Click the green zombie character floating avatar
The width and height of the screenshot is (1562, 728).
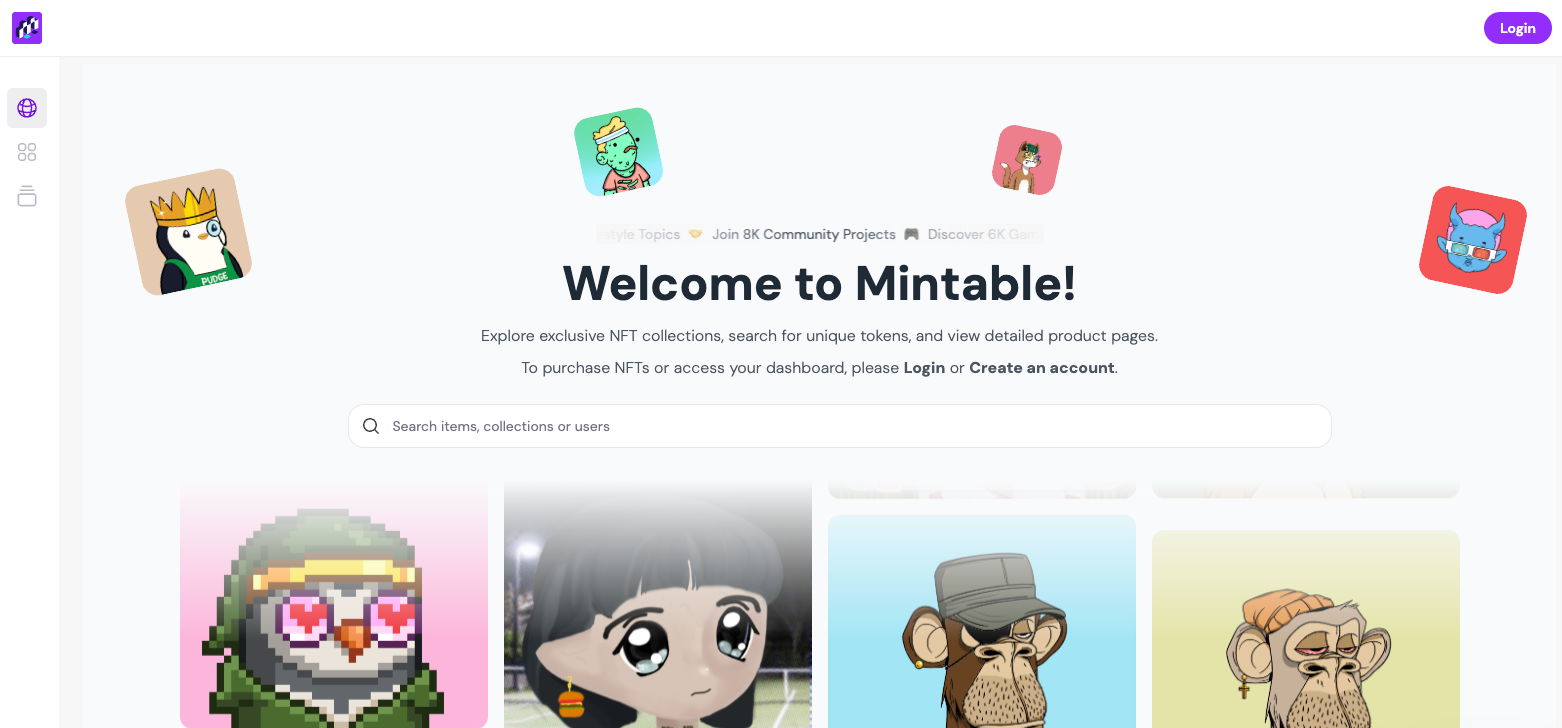click(618, 152)
